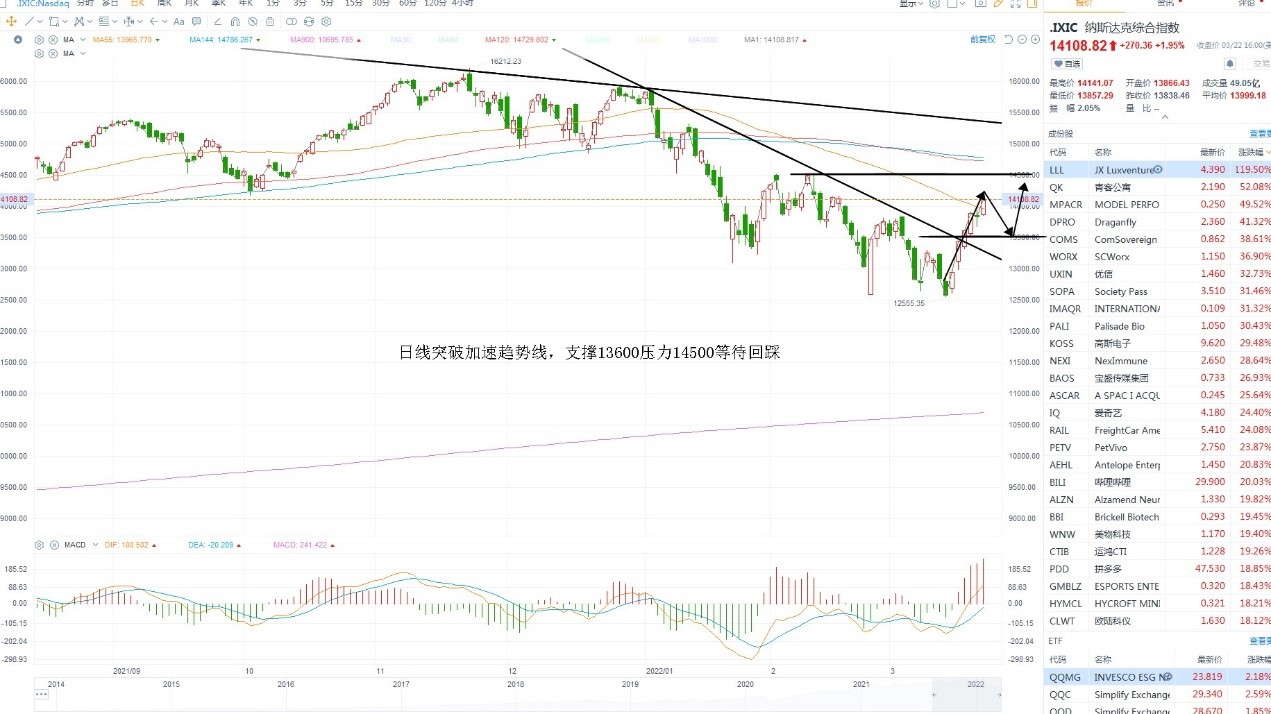This screenshot has width=1271, height=714.
Task: Select the QQMG INVESCO ESG ETF row
Action: click(x=1159, y=676)
